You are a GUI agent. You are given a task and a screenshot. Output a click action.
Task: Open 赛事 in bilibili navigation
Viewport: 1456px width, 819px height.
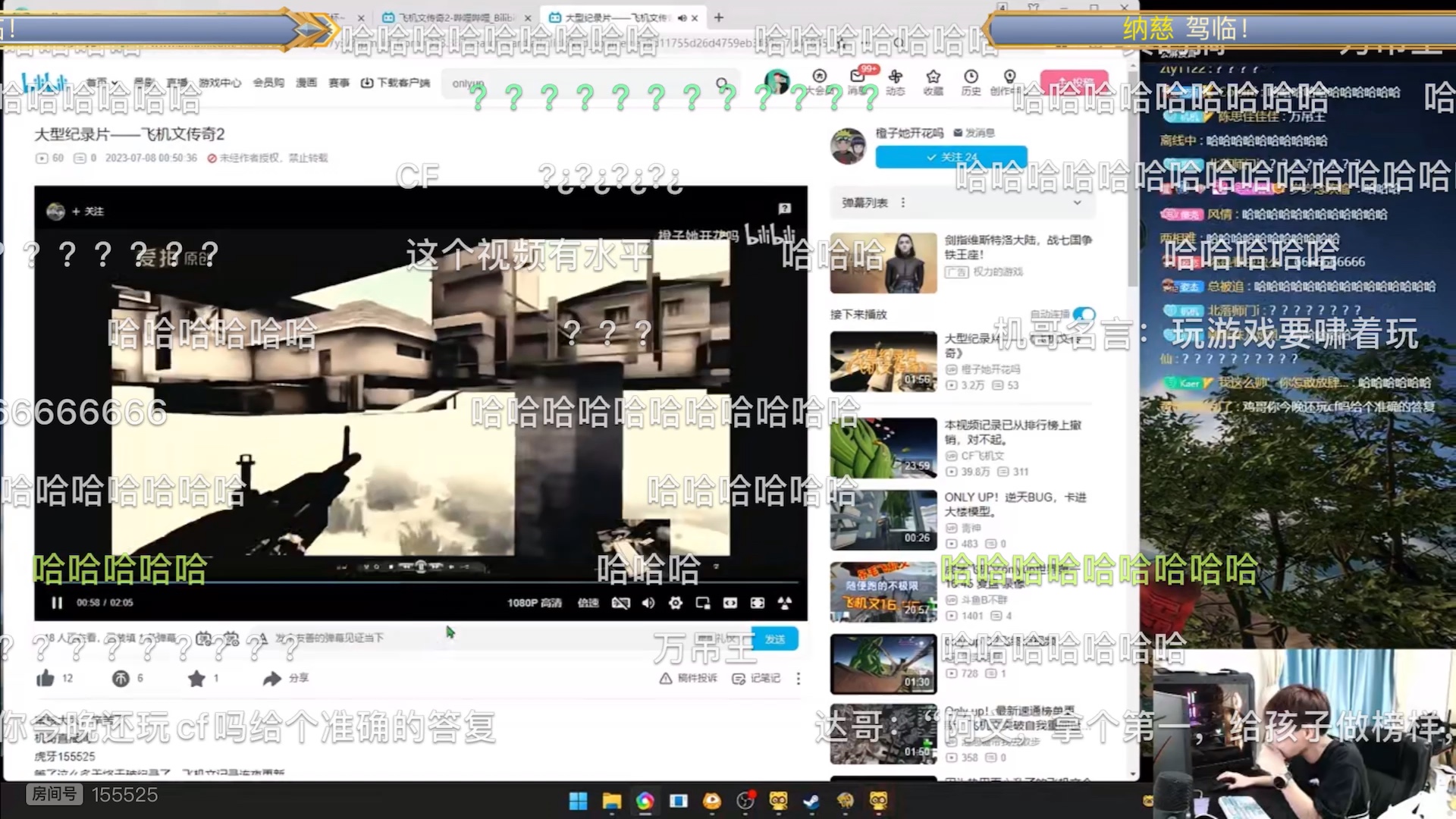[339, 83]
